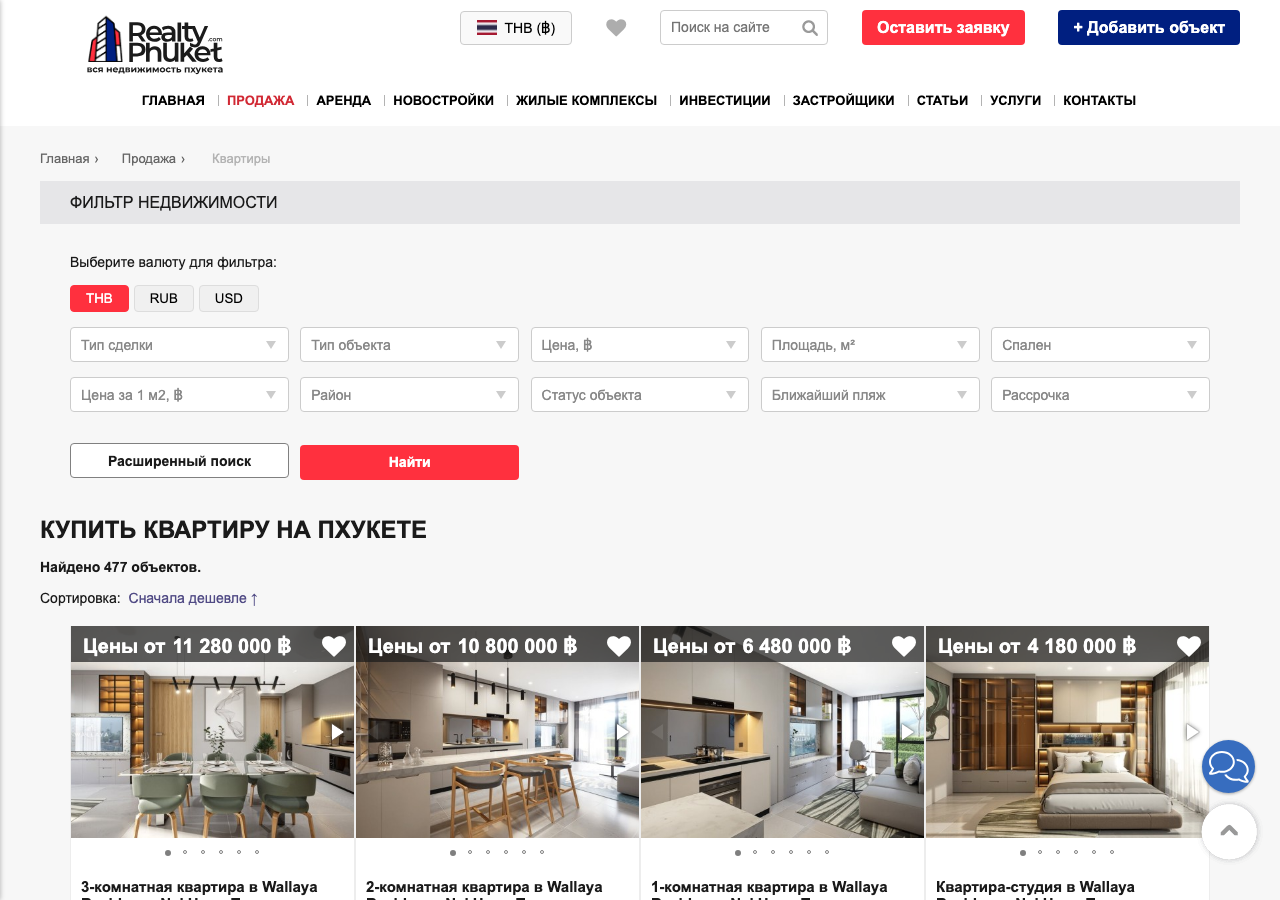The image size is (1280, 900).
Task: Open the НОВОСТРОЙКИ menu item
Action: 443,101
